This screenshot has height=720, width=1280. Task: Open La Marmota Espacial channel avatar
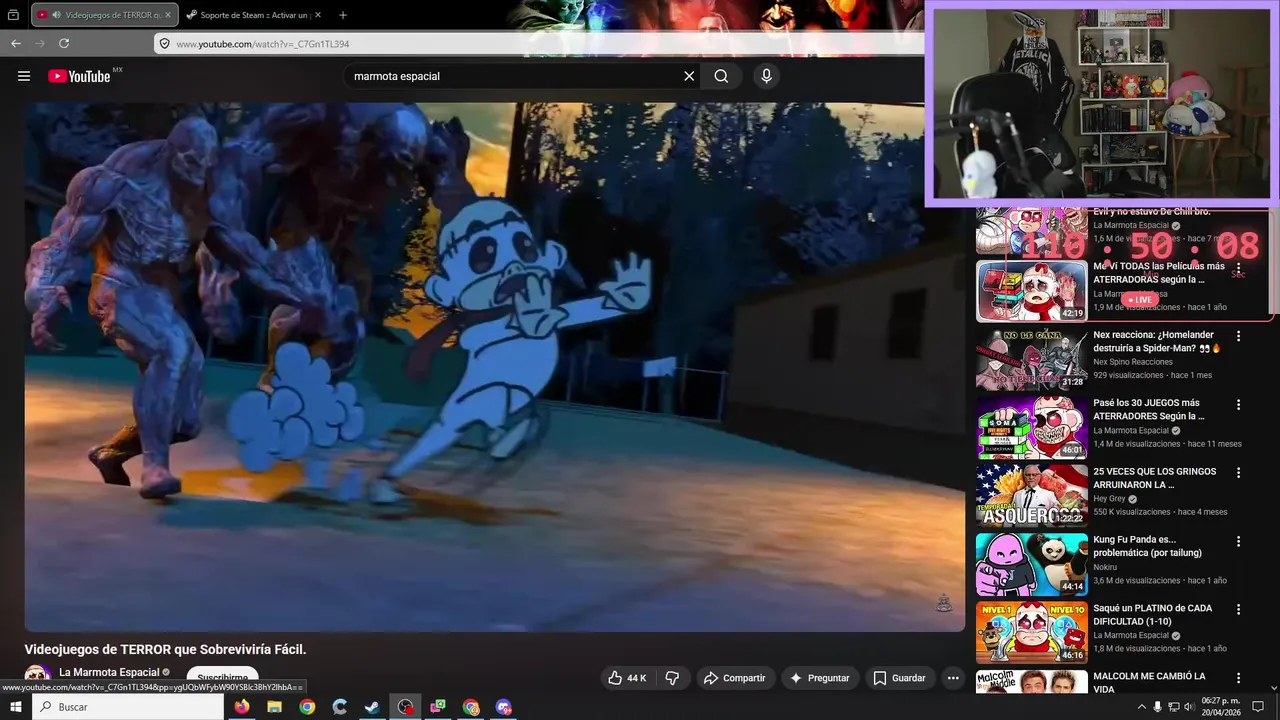[38, 677]
